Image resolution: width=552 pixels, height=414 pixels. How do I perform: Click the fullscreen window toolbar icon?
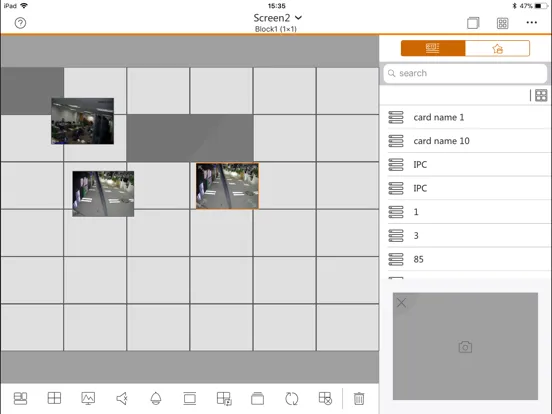(x=189, y=399)
